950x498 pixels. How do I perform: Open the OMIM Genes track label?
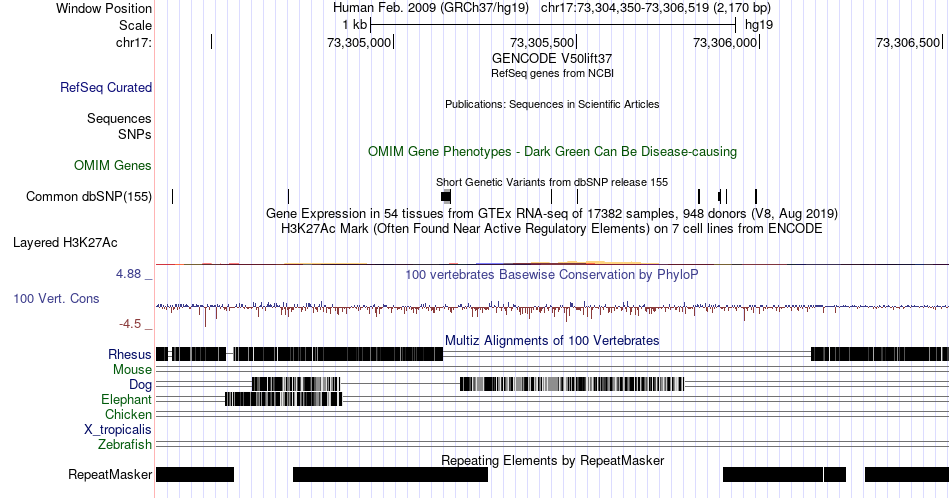(x=113, y=165)
